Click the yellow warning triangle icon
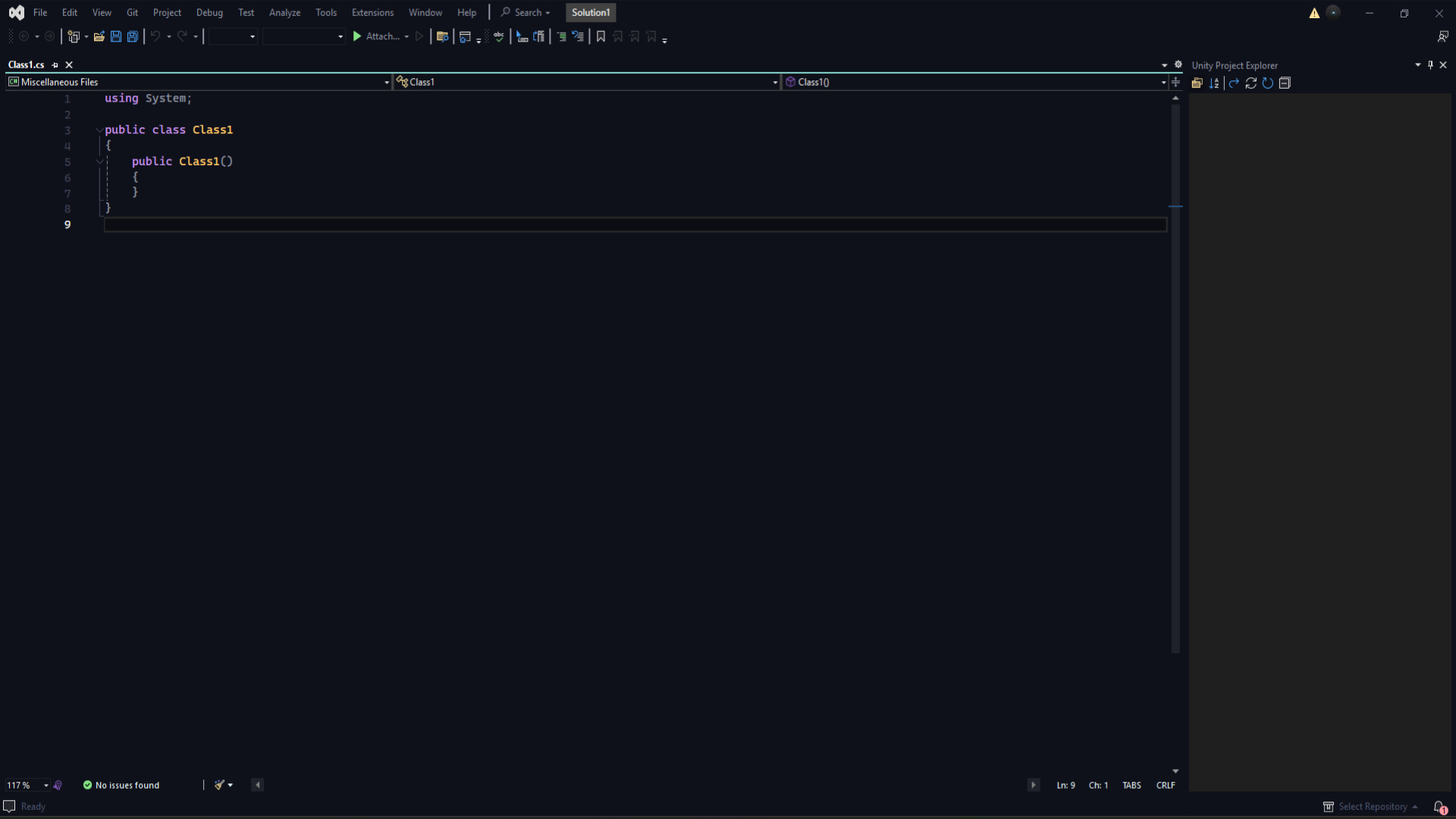 [1314, 13]
